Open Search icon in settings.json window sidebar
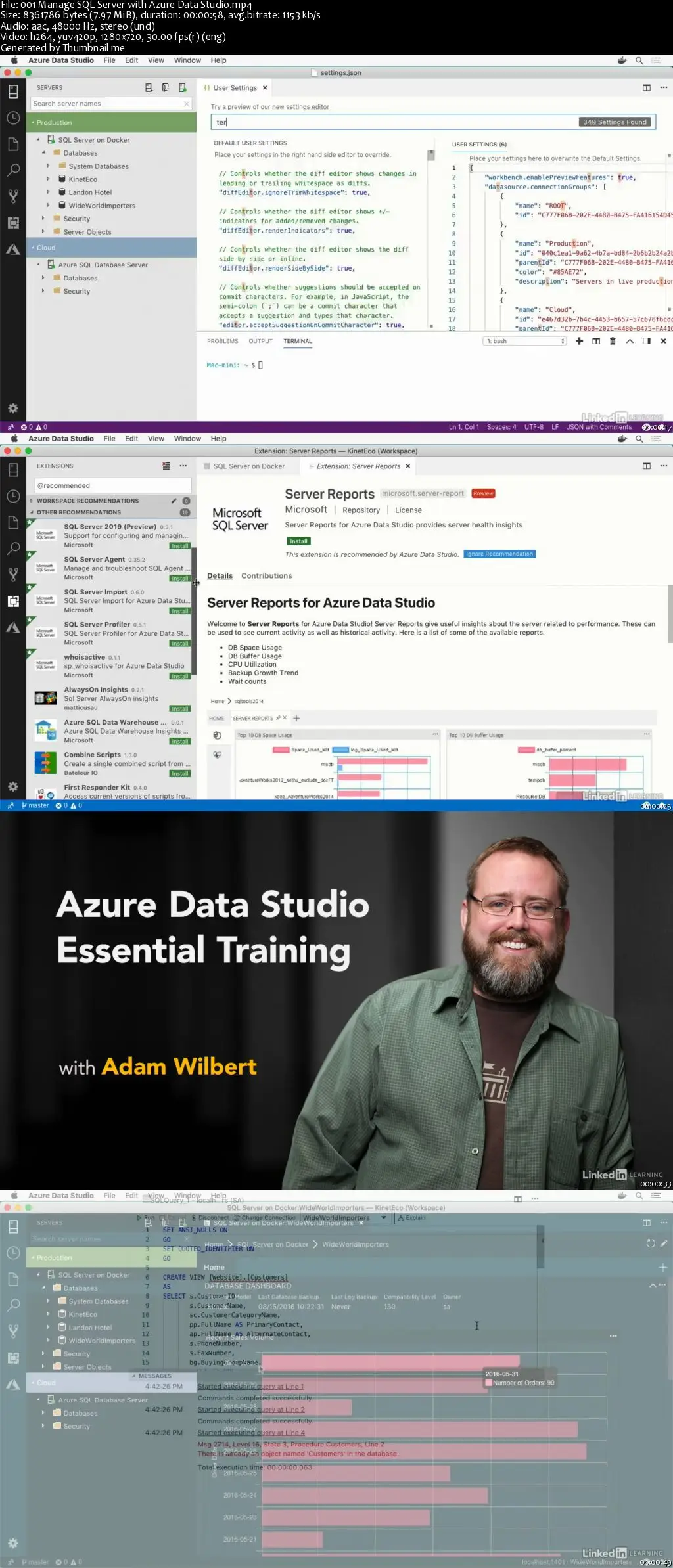This screenshot has height=1568, width=673. click(x=13, y=170)
